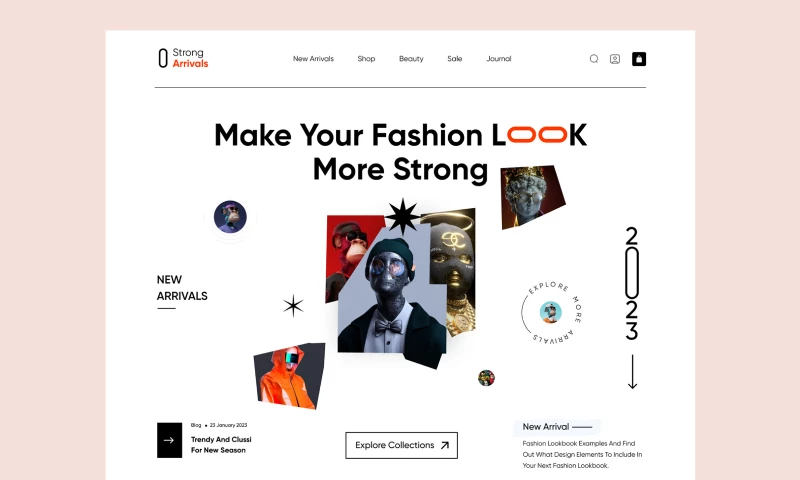This screenshot has height=480, width=800.
Task: Click the downward arrow below 2023
Action: pyautogui.click(x=632, y=372)
